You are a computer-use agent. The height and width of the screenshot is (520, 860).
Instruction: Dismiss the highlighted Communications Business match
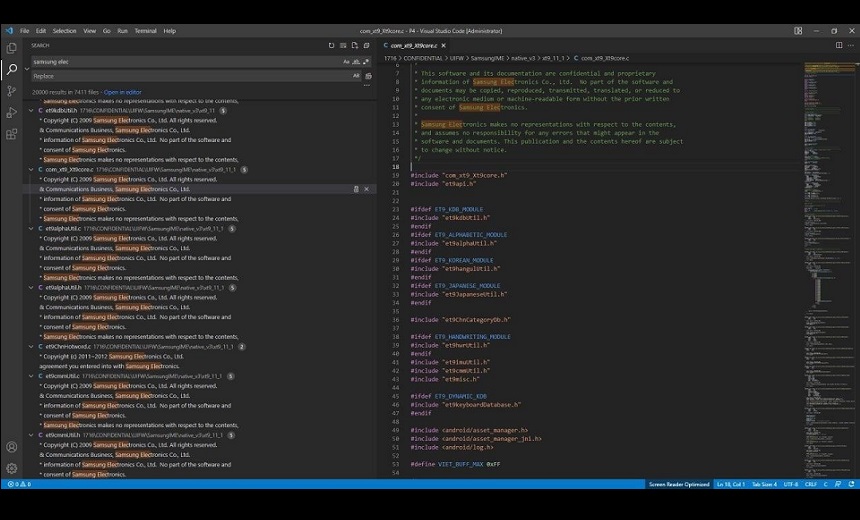(366, 189)
